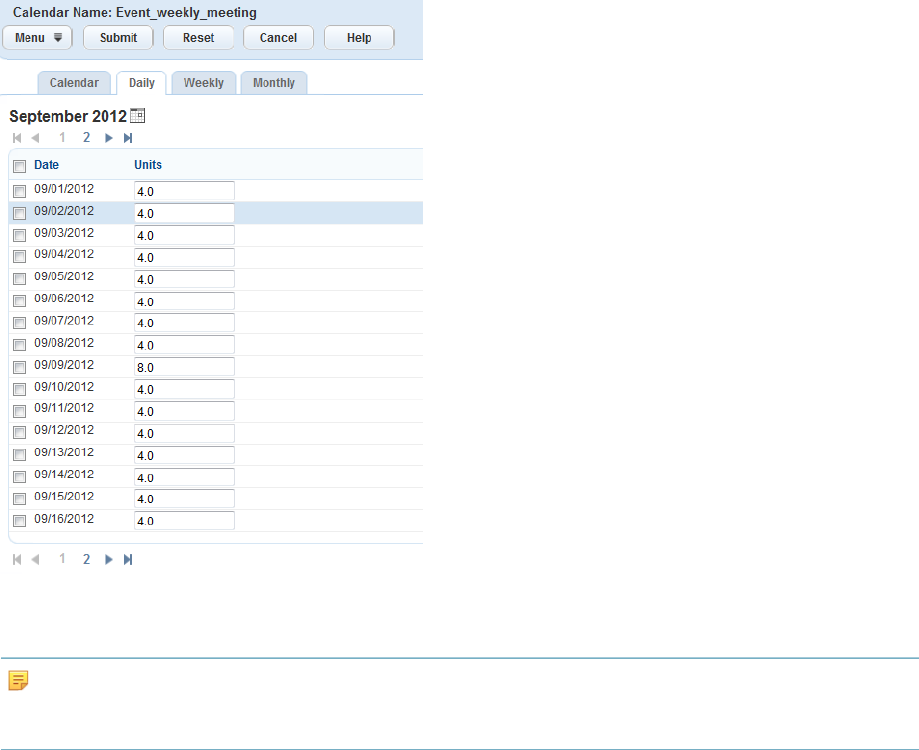Check the box for 09/03/2012
Image resolution: width=919 pixels, height=750 pixels.
pos(19,236)
